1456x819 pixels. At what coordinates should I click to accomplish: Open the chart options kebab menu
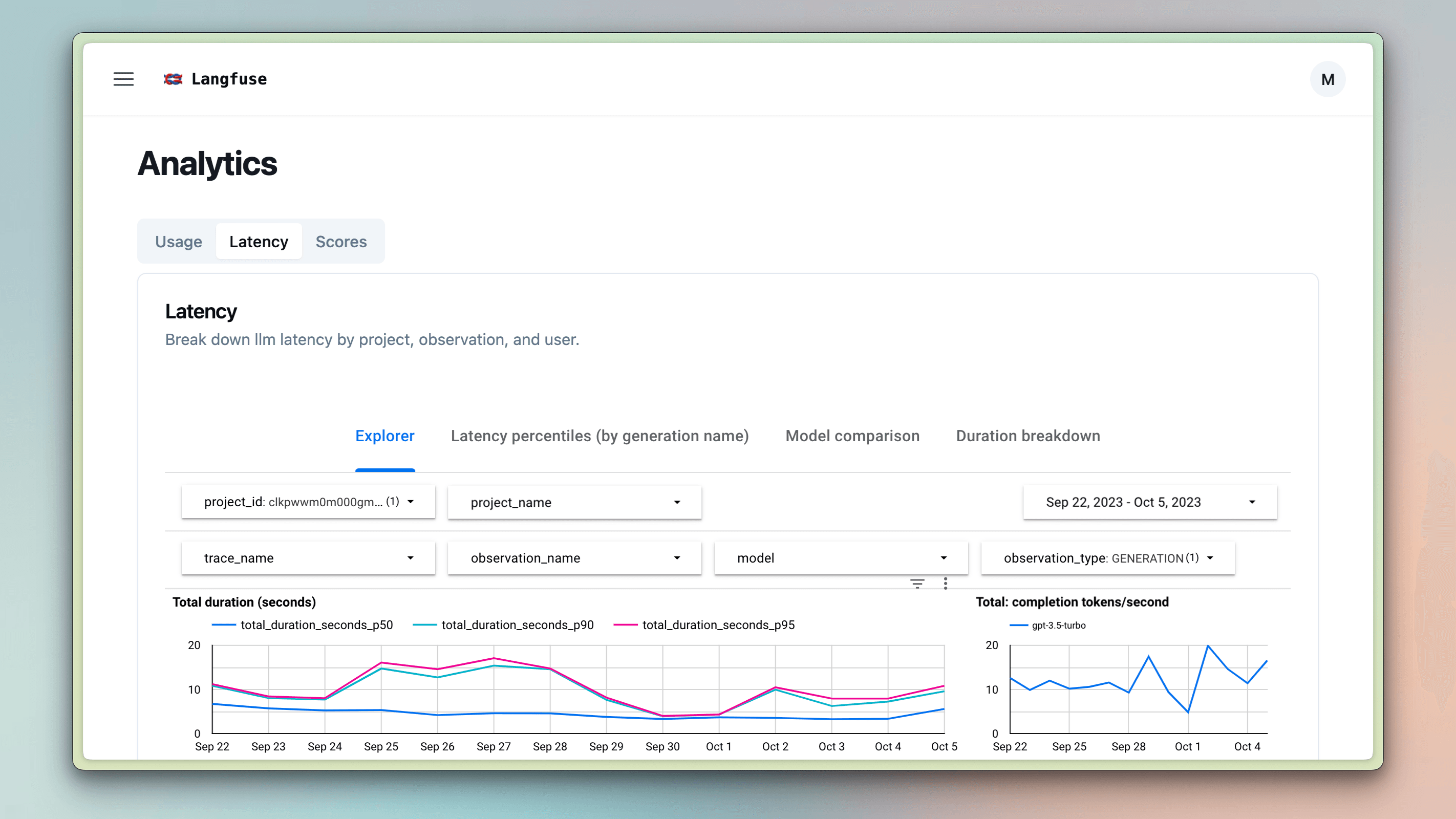tap(945, 583)
